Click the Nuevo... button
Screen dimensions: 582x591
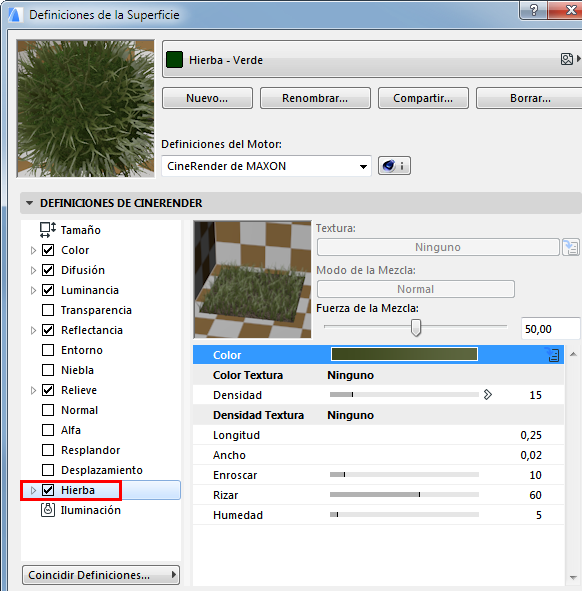[x=207, y=98]
